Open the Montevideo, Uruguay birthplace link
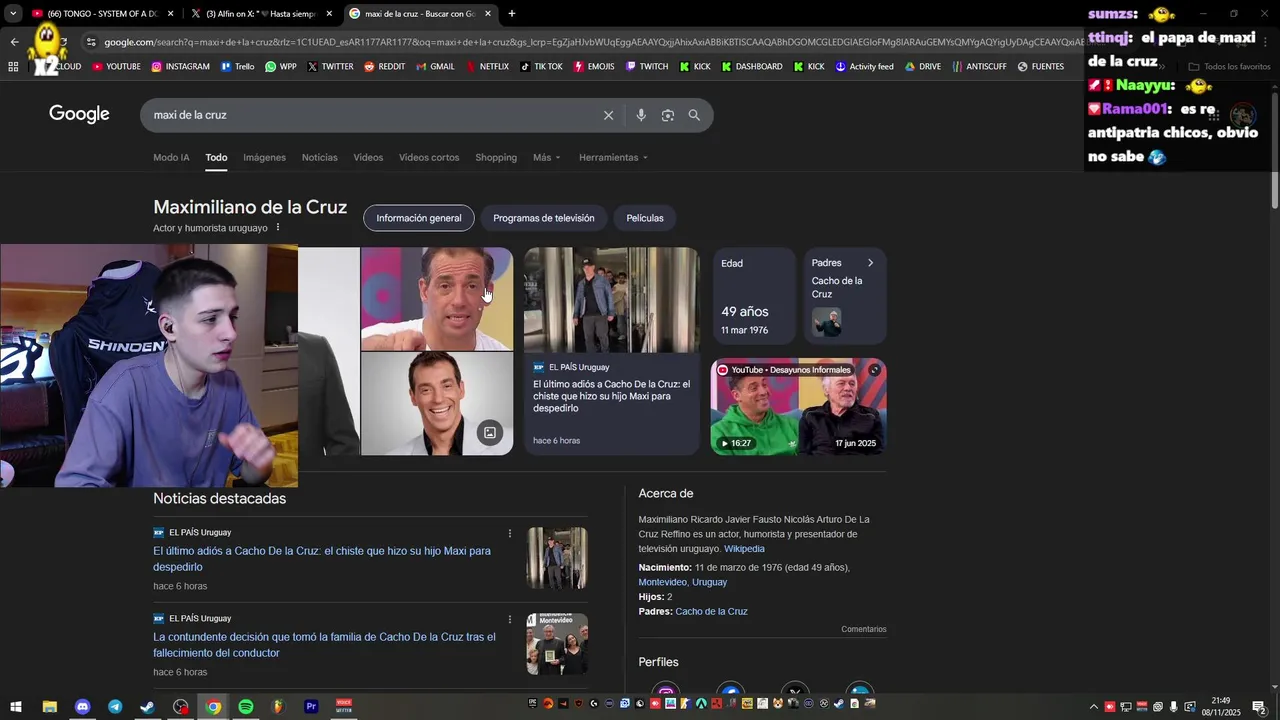Screen dimensions: 1280x720 (683, 582)
